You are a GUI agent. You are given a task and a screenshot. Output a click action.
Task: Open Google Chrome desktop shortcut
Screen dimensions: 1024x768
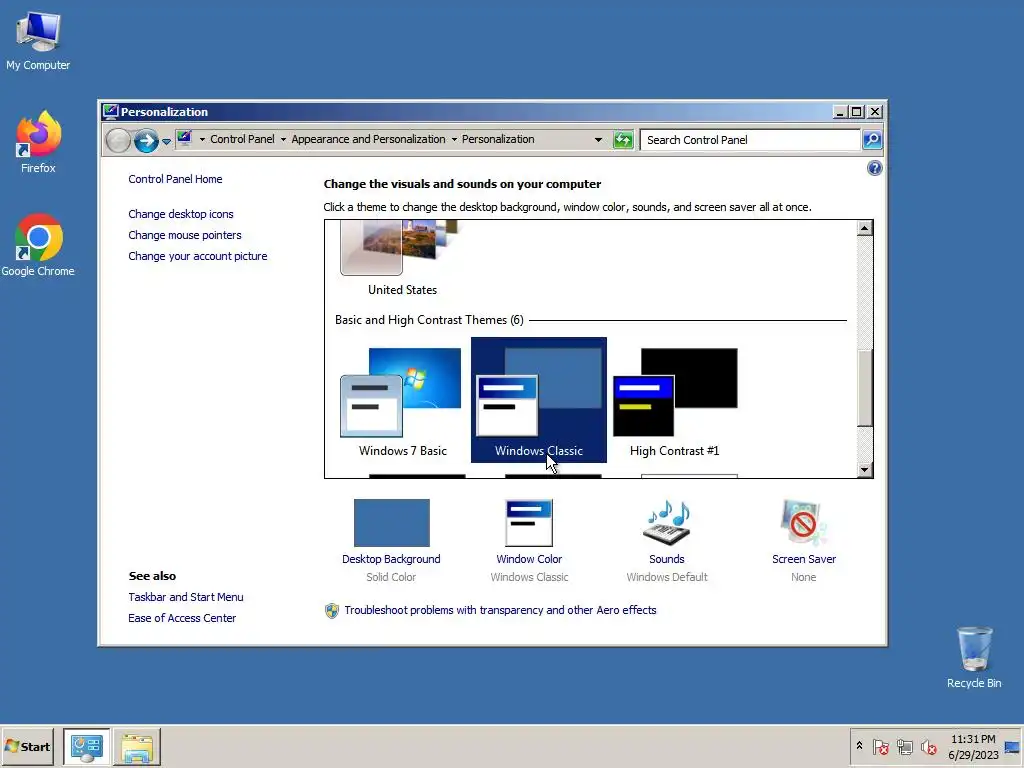click(38, 245)
